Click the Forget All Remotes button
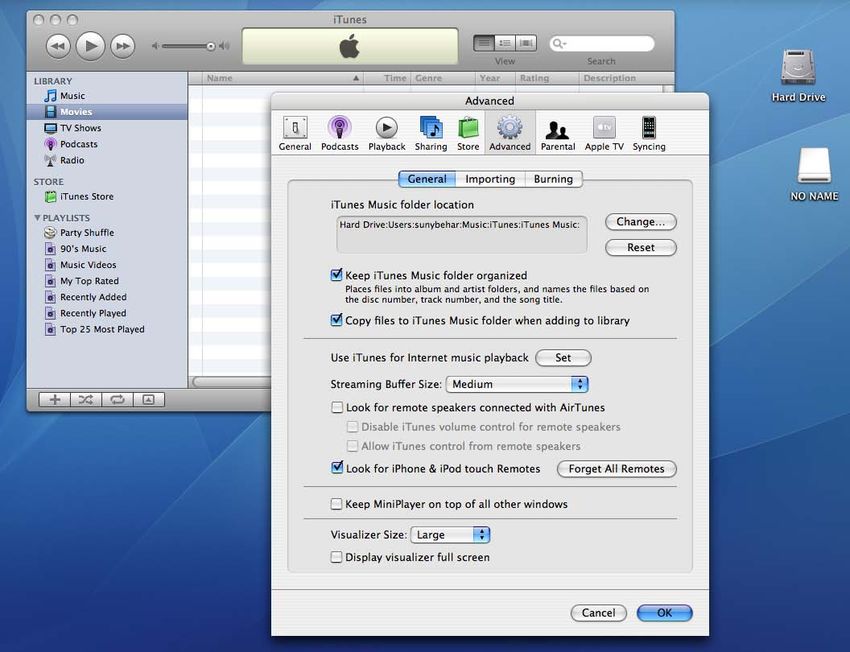This screenshot has width=850, height=652. [x=616, y=469]
